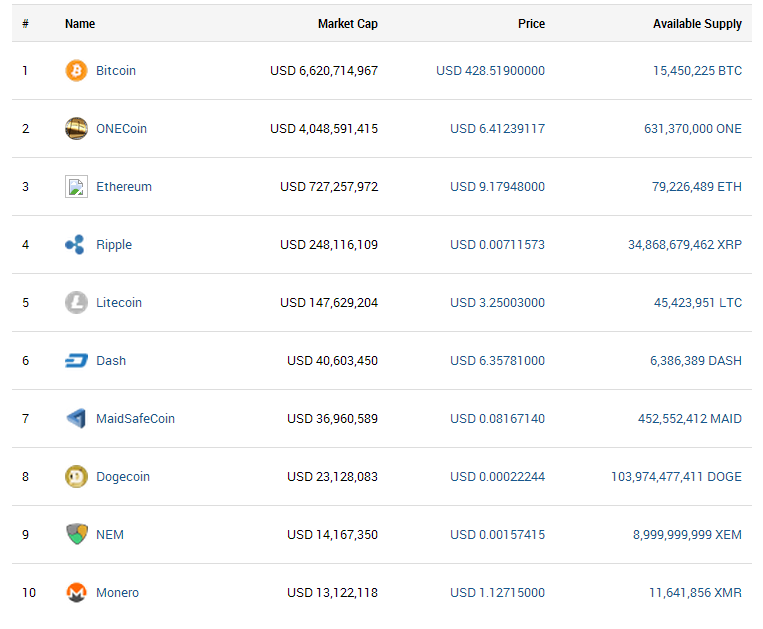763x629 pixels.
Task: Click supply 6,386,389 DASH
Action: click(x=696, y=360)
